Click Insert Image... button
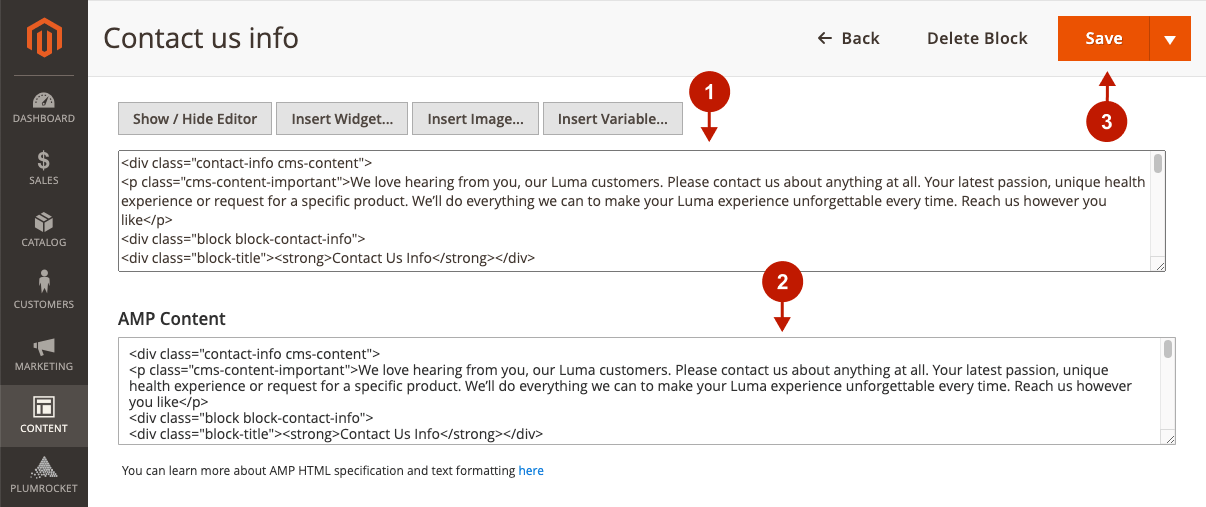The height and width of the screenshot is (507, 1206). [x=475, y=118]
